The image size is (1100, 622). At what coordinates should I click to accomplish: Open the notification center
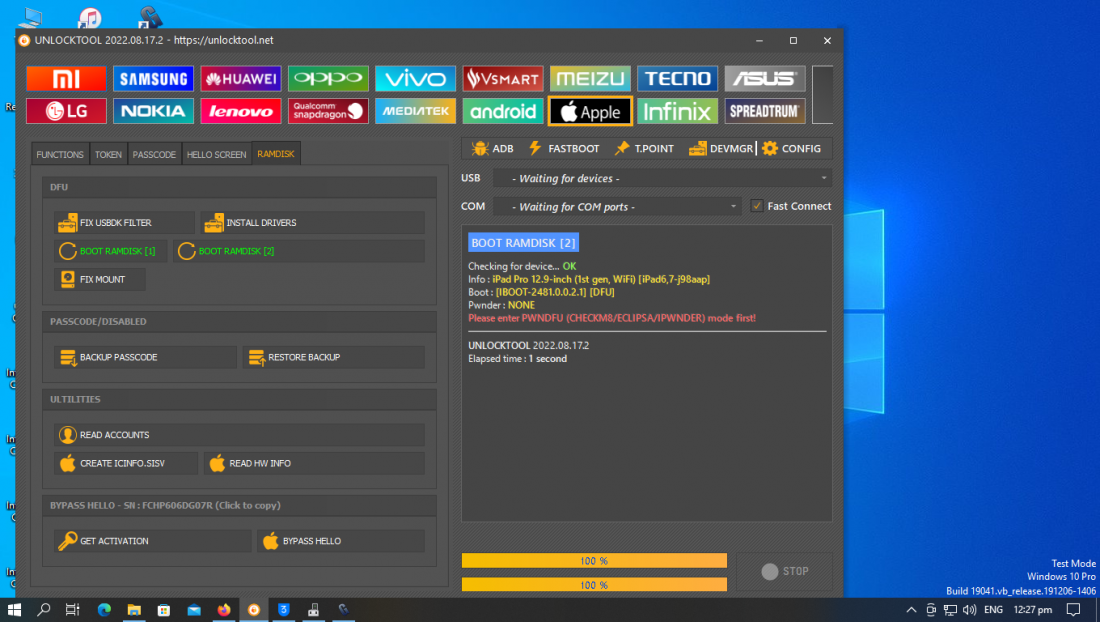point(1073,610)
